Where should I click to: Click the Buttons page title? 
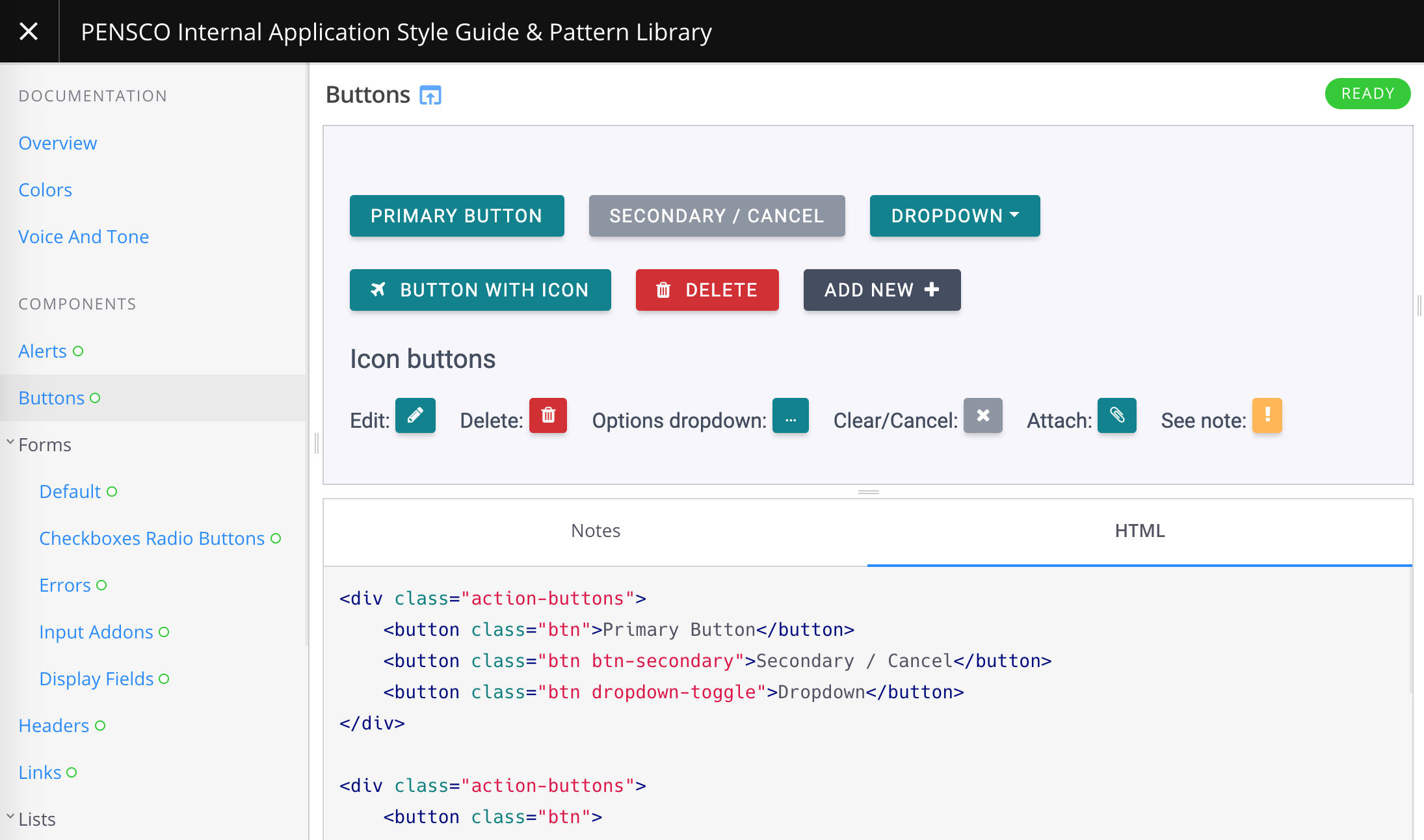coord(368,95)
